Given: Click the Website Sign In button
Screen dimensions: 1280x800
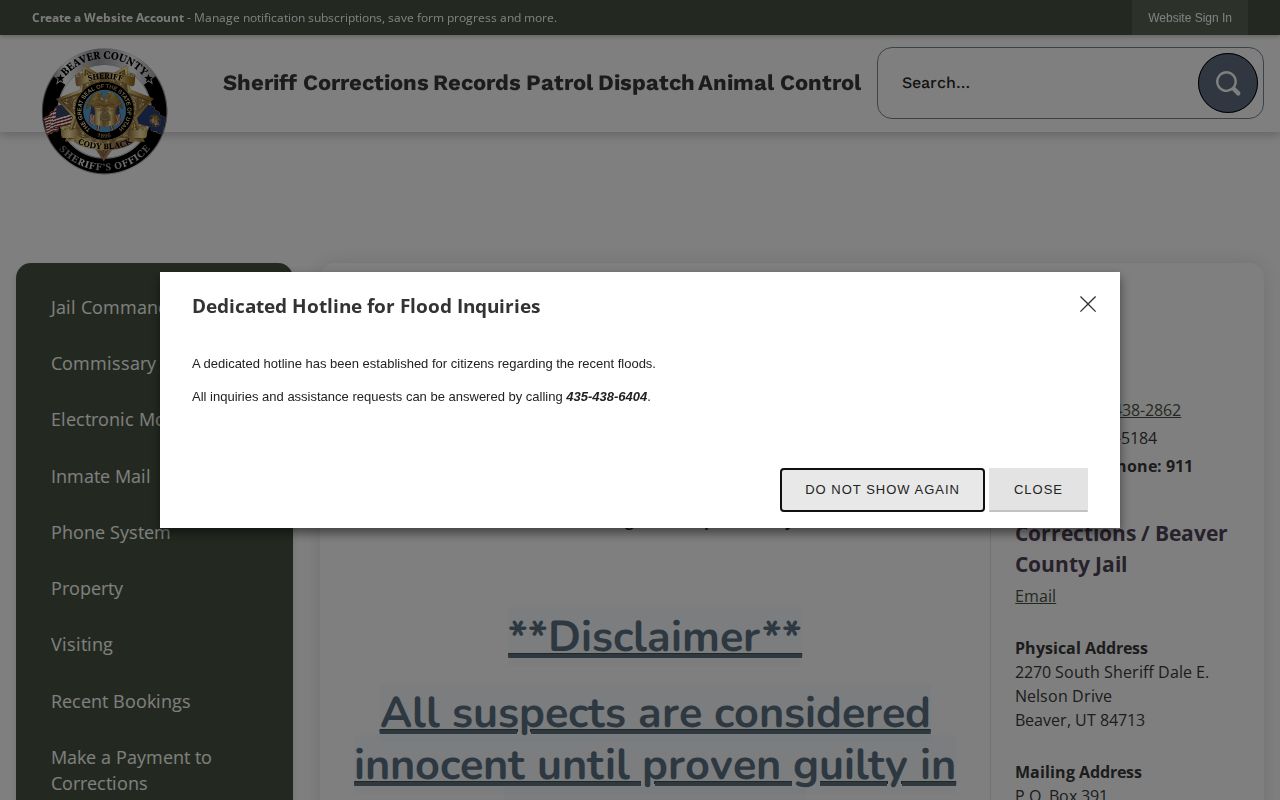Looking at the screenshot, I should point(1190,18).
